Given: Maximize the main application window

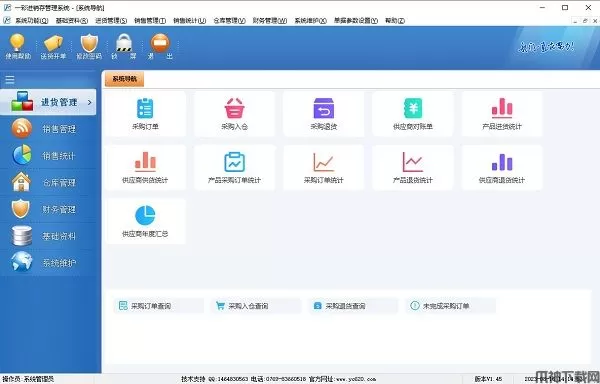Looking at the screenshot, I should pos(565,7).
